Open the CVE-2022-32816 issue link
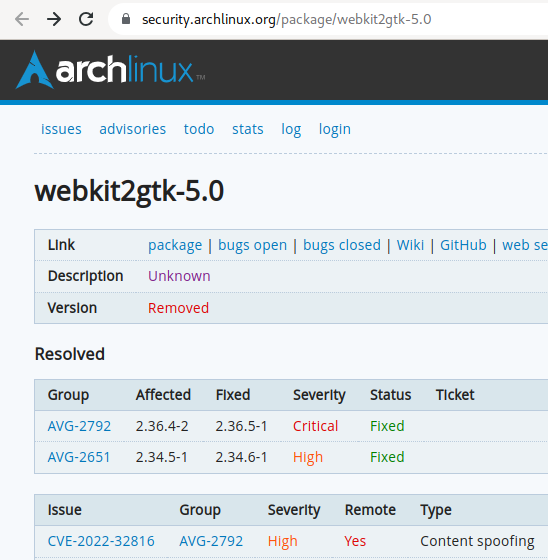Viewport: 548px width, 560px height. (x=101, y=541)
